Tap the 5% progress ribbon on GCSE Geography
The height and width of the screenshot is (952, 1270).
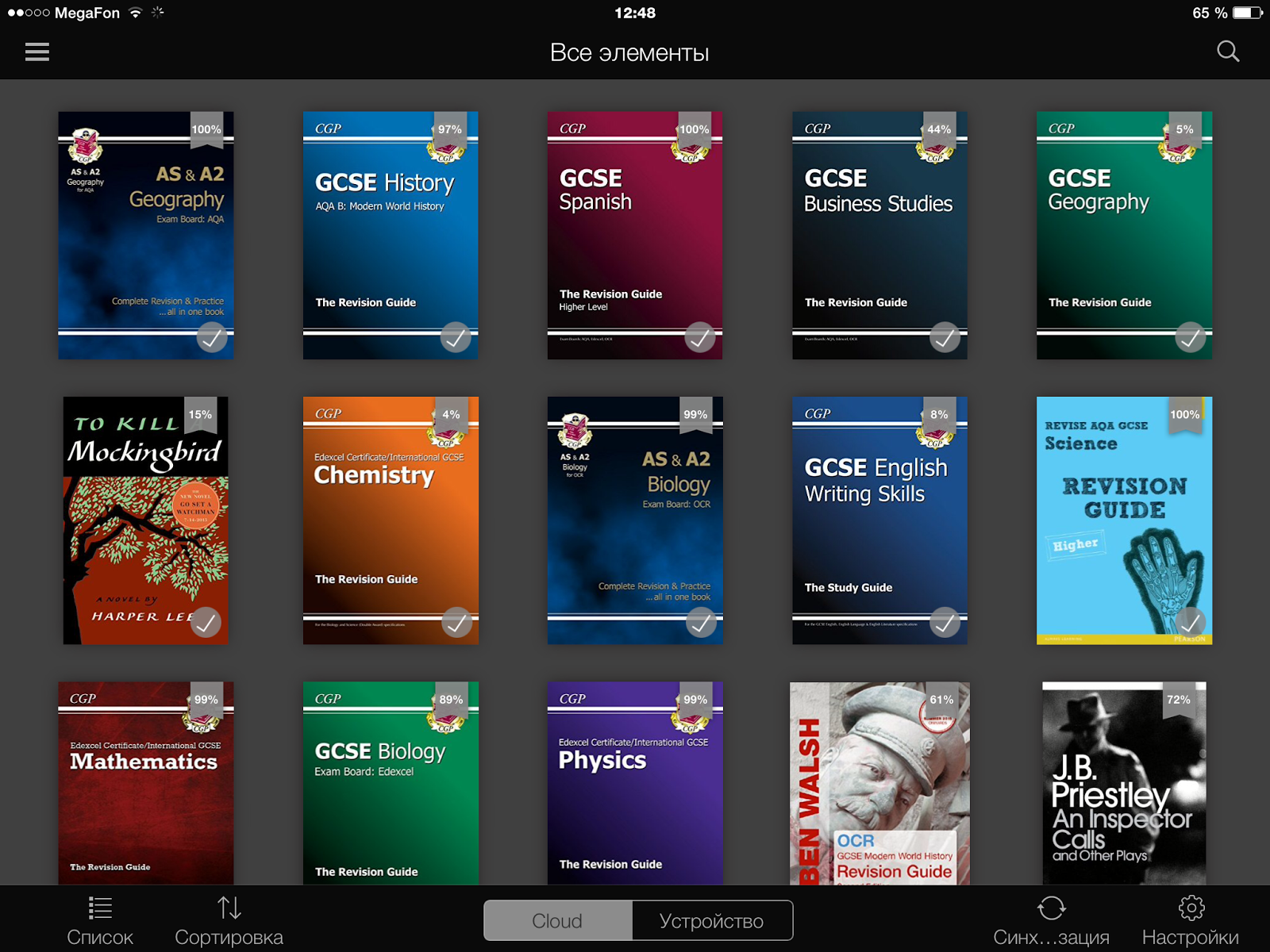pos(1184,130)
